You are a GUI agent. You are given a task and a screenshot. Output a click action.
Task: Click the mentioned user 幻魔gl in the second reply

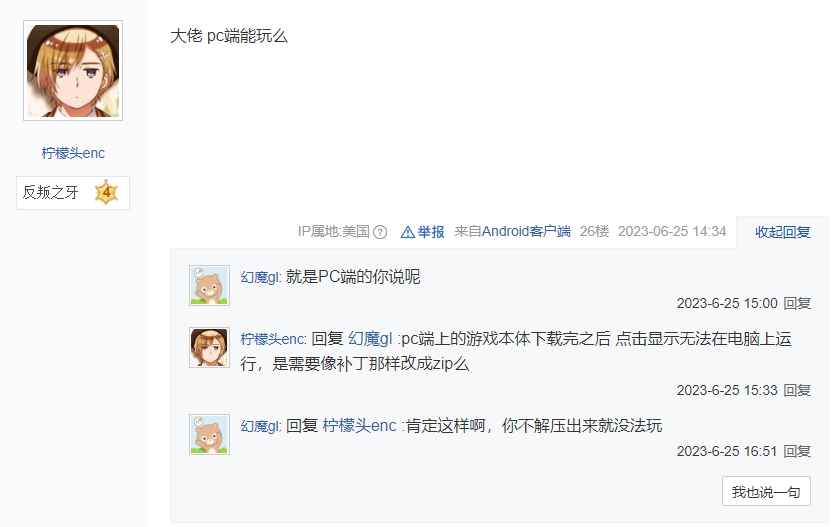370,339
